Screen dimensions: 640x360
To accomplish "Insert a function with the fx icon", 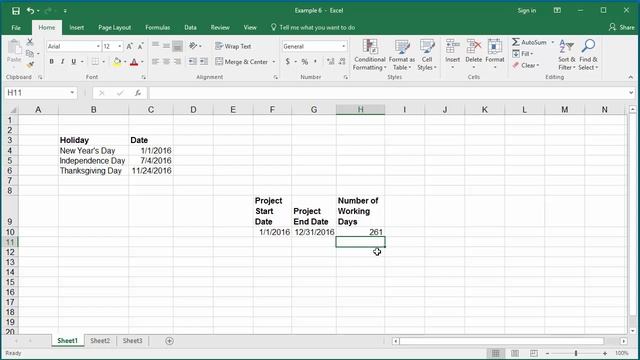I will point(138,93).
